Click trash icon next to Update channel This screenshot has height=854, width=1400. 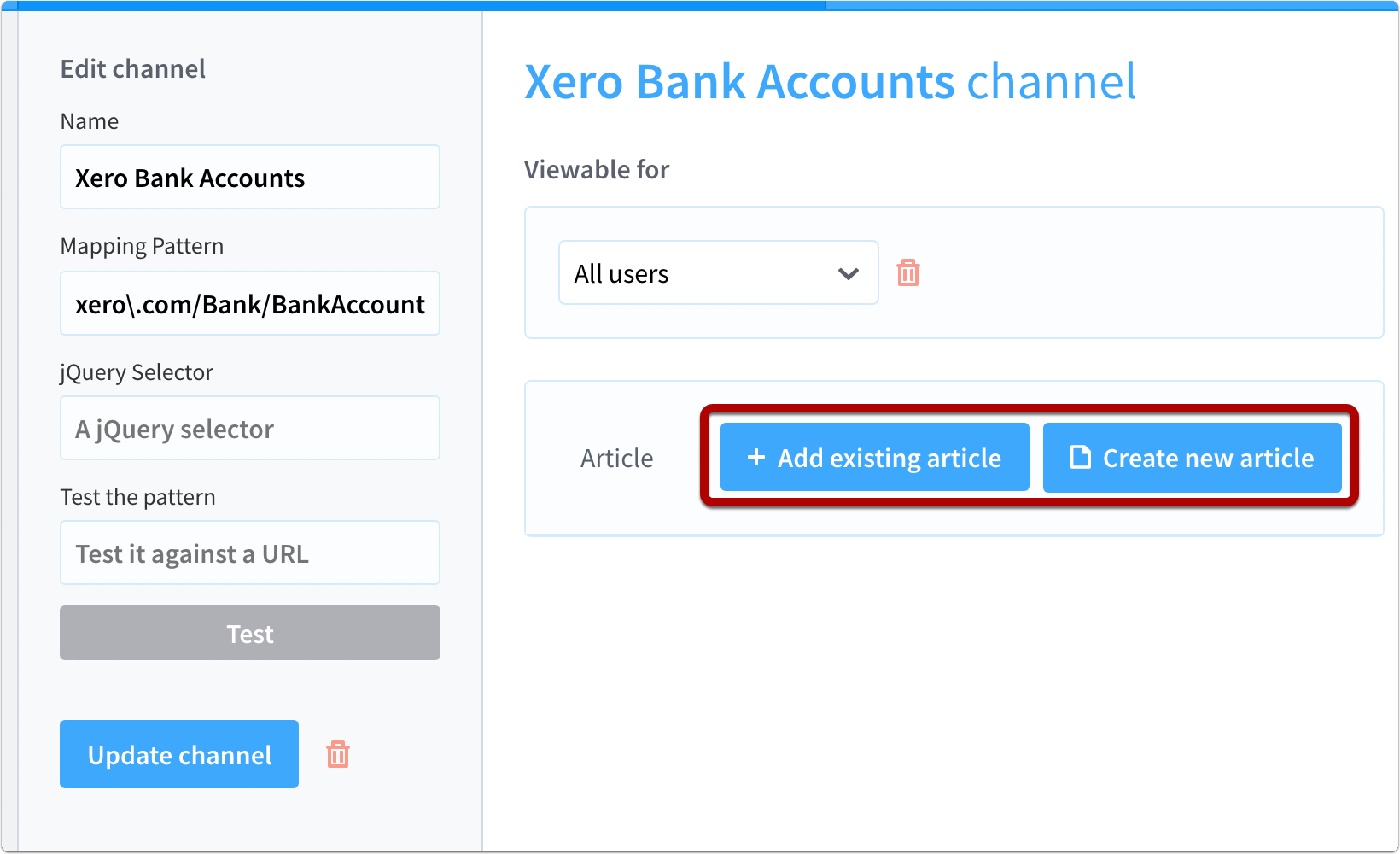coord(338,754)
